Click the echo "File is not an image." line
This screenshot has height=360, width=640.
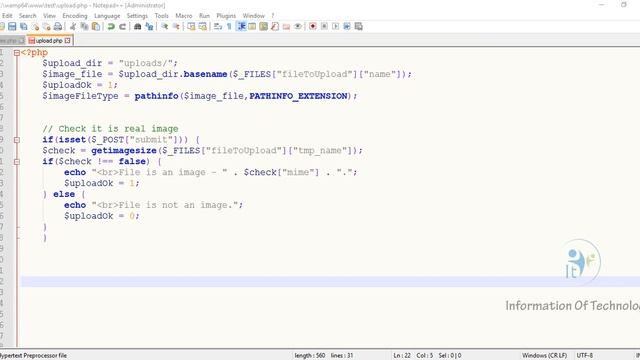pos(153,205)
